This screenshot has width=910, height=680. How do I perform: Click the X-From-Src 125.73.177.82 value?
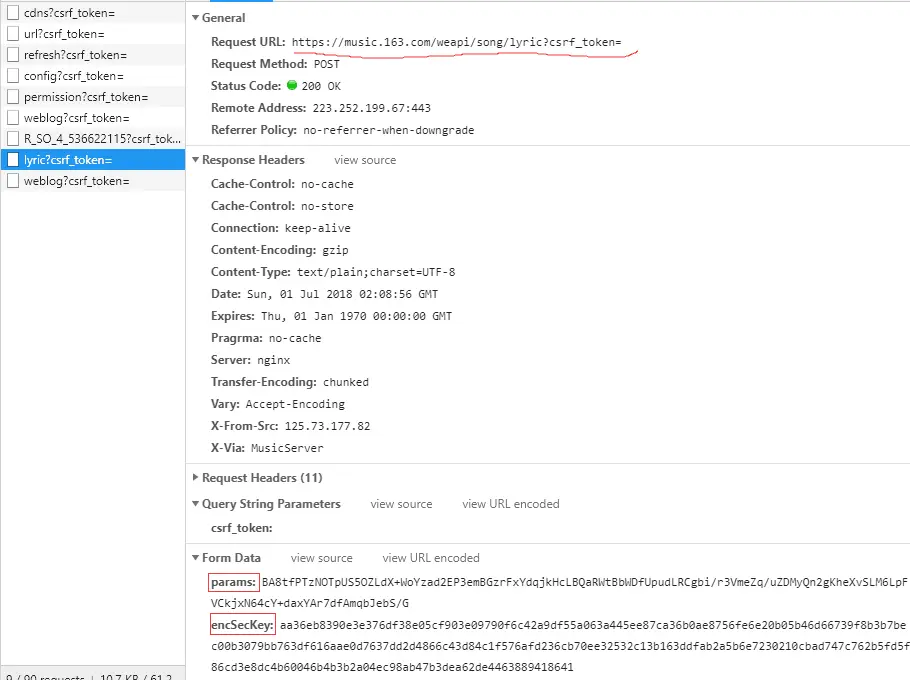pyautogui.click(x=327, y=426)
